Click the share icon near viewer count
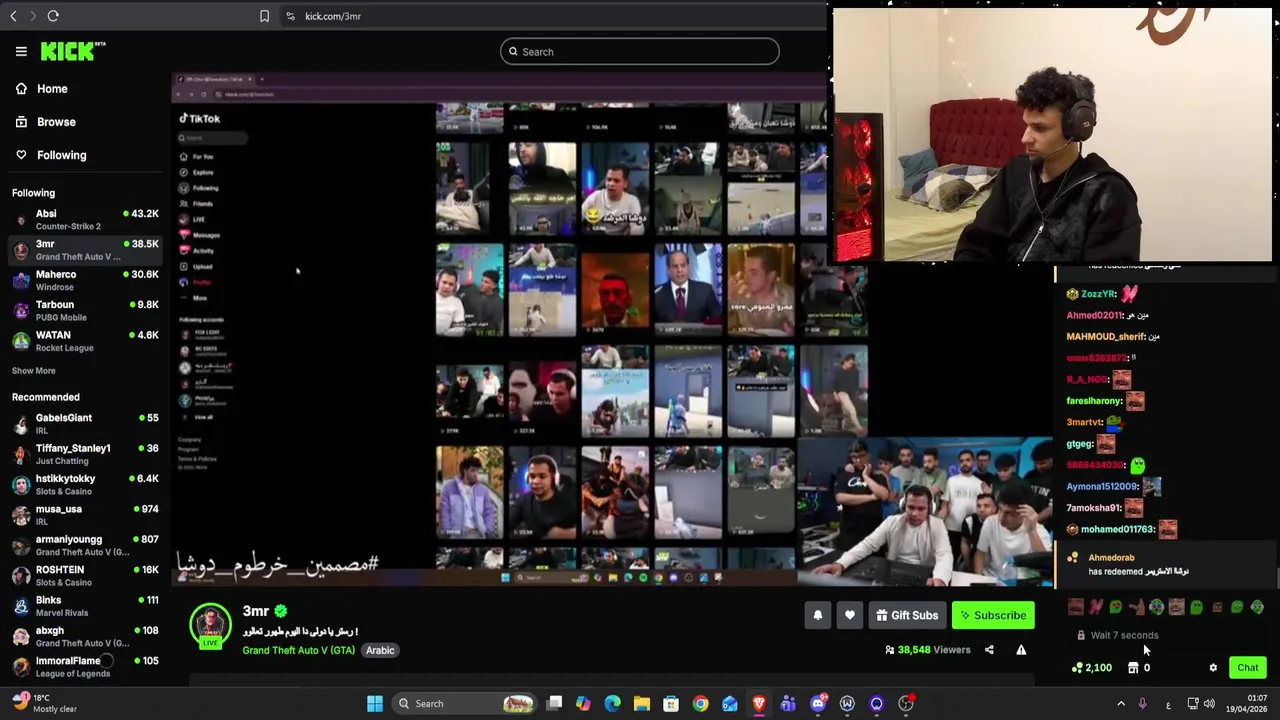The width and height of the screenshot is (1280, 720). click(x=989, y=650)
